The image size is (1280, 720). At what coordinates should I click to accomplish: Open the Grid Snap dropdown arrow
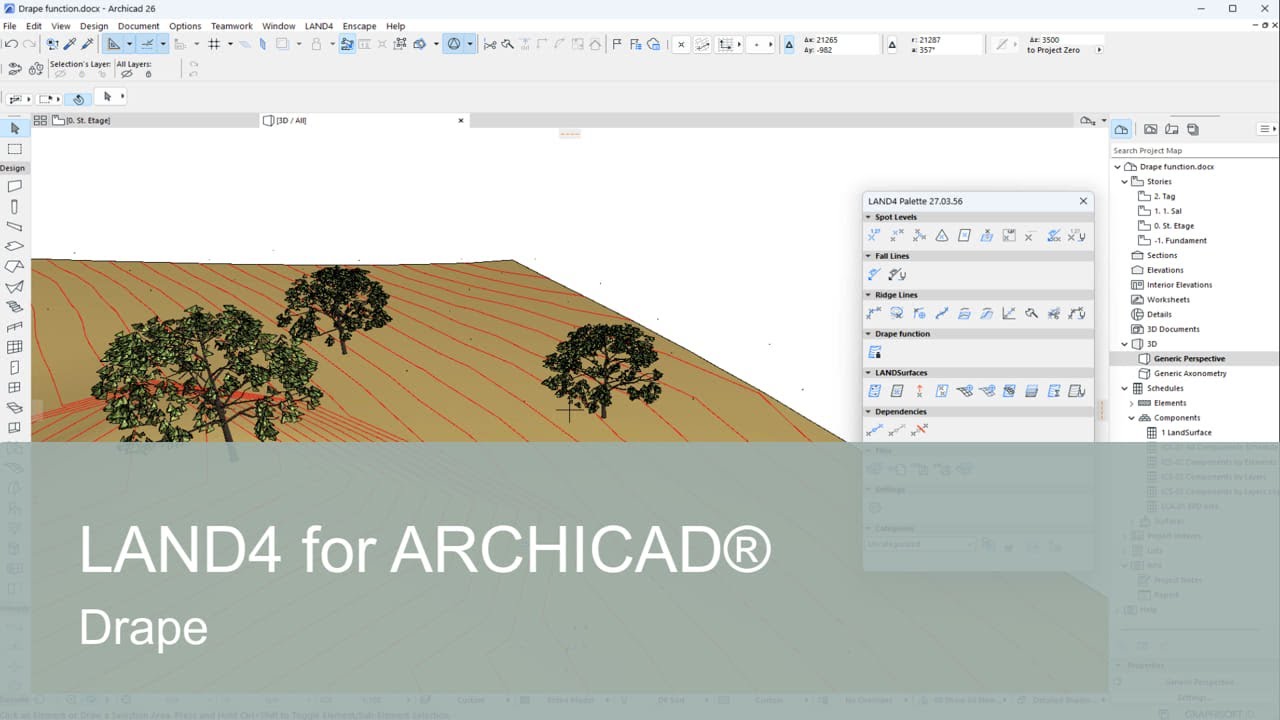230,44
